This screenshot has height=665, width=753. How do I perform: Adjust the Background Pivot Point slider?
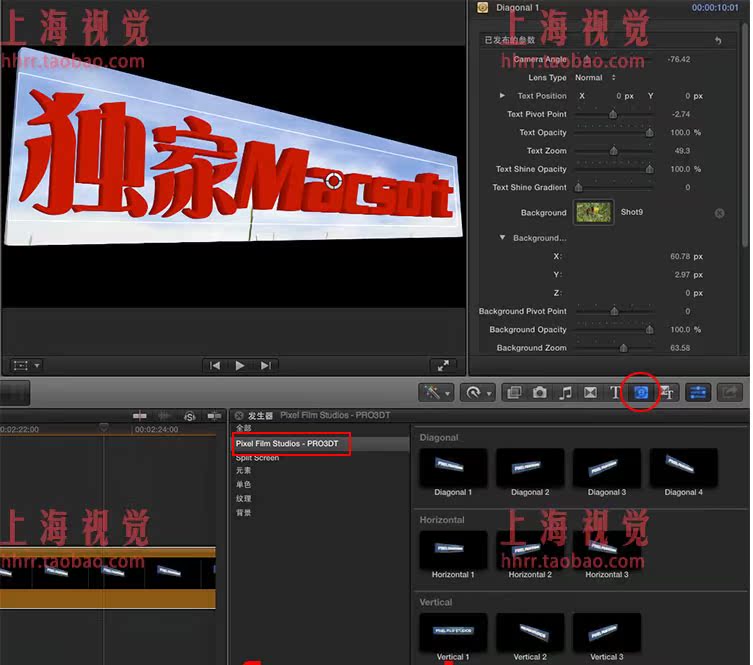point(614,311)
